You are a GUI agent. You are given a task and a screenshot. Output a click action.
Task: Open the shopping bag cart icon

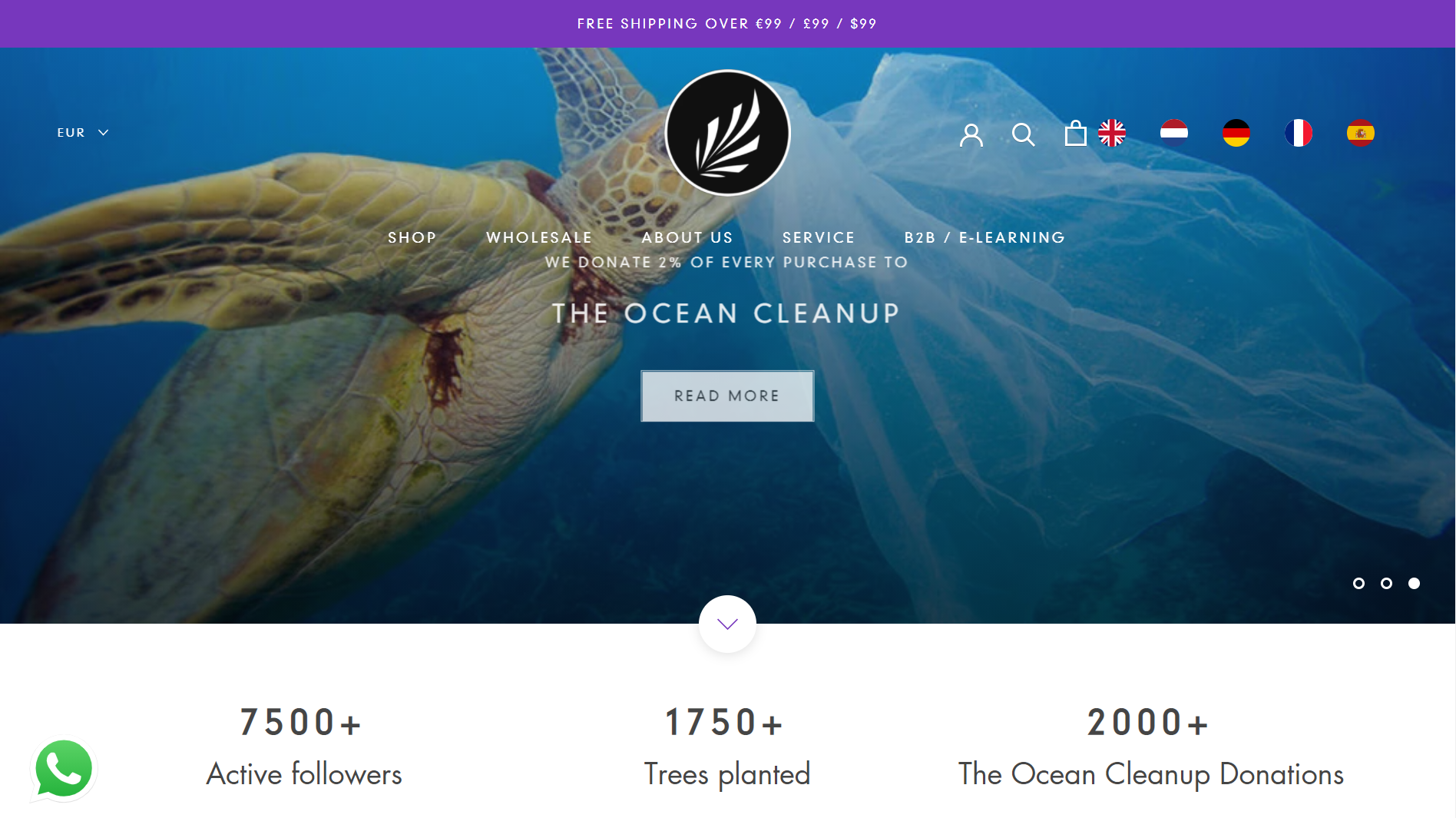tap(1075, 133)
